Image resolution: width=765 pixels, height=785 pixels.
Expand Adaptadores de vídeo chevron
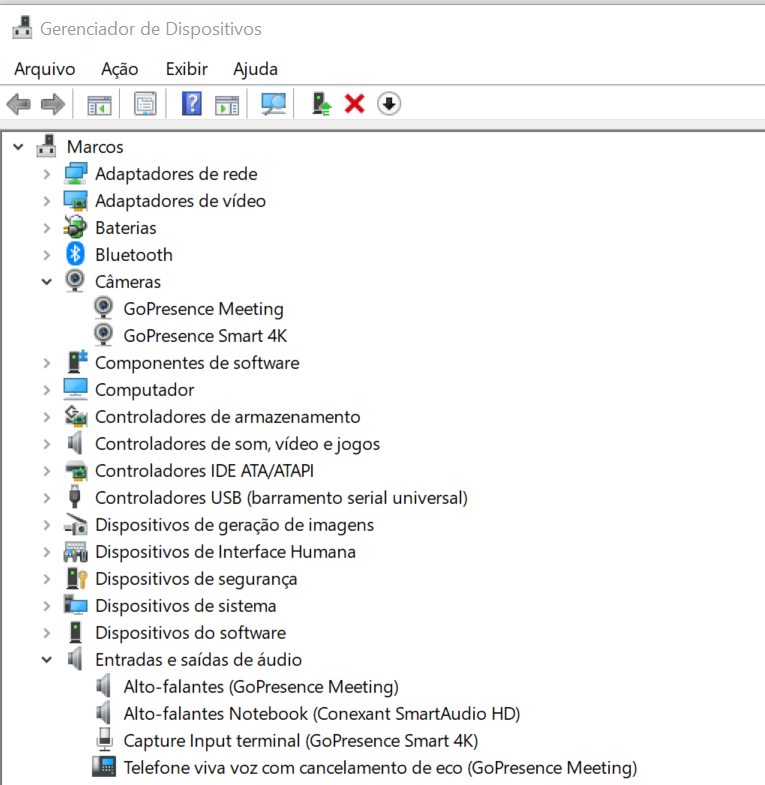click(47, 201)
